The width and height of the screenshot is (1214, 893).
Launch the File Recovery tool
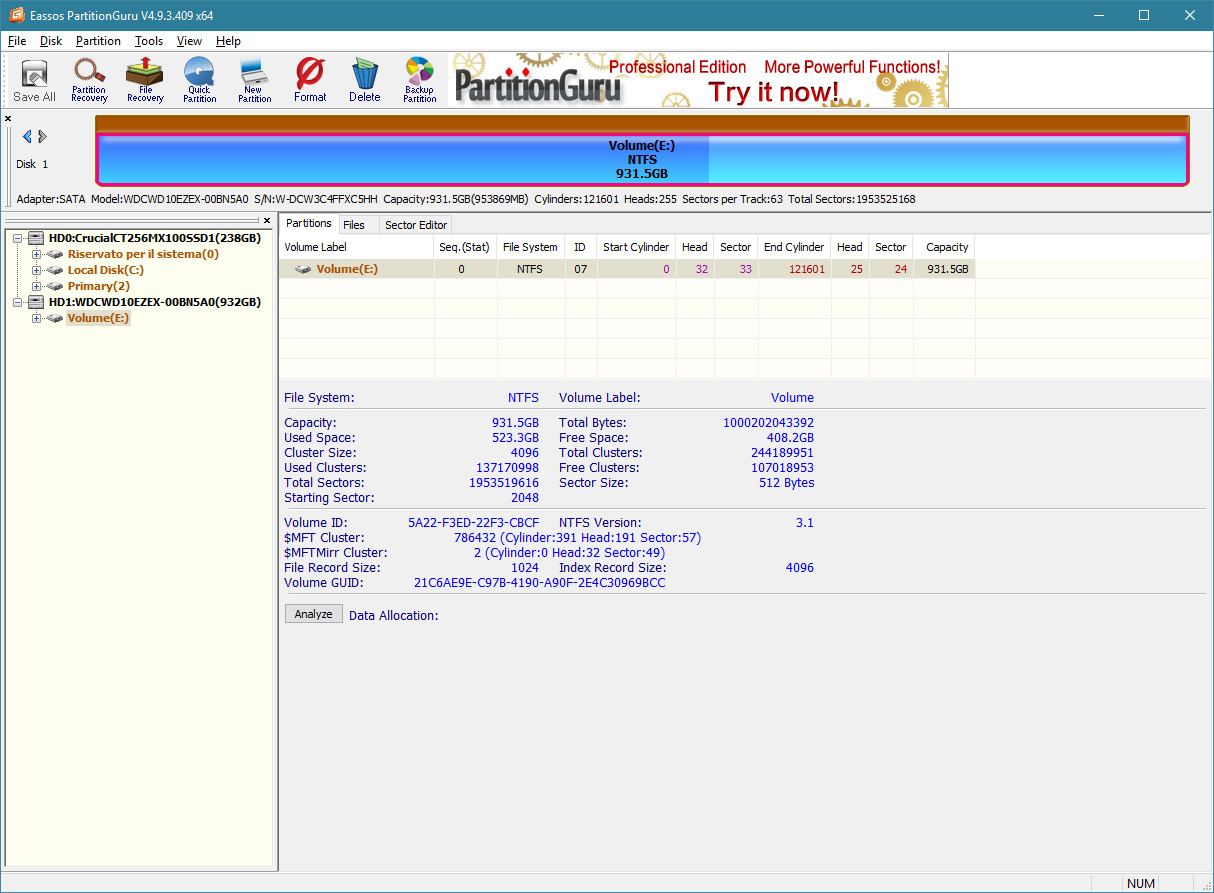[x=145, y=80]
